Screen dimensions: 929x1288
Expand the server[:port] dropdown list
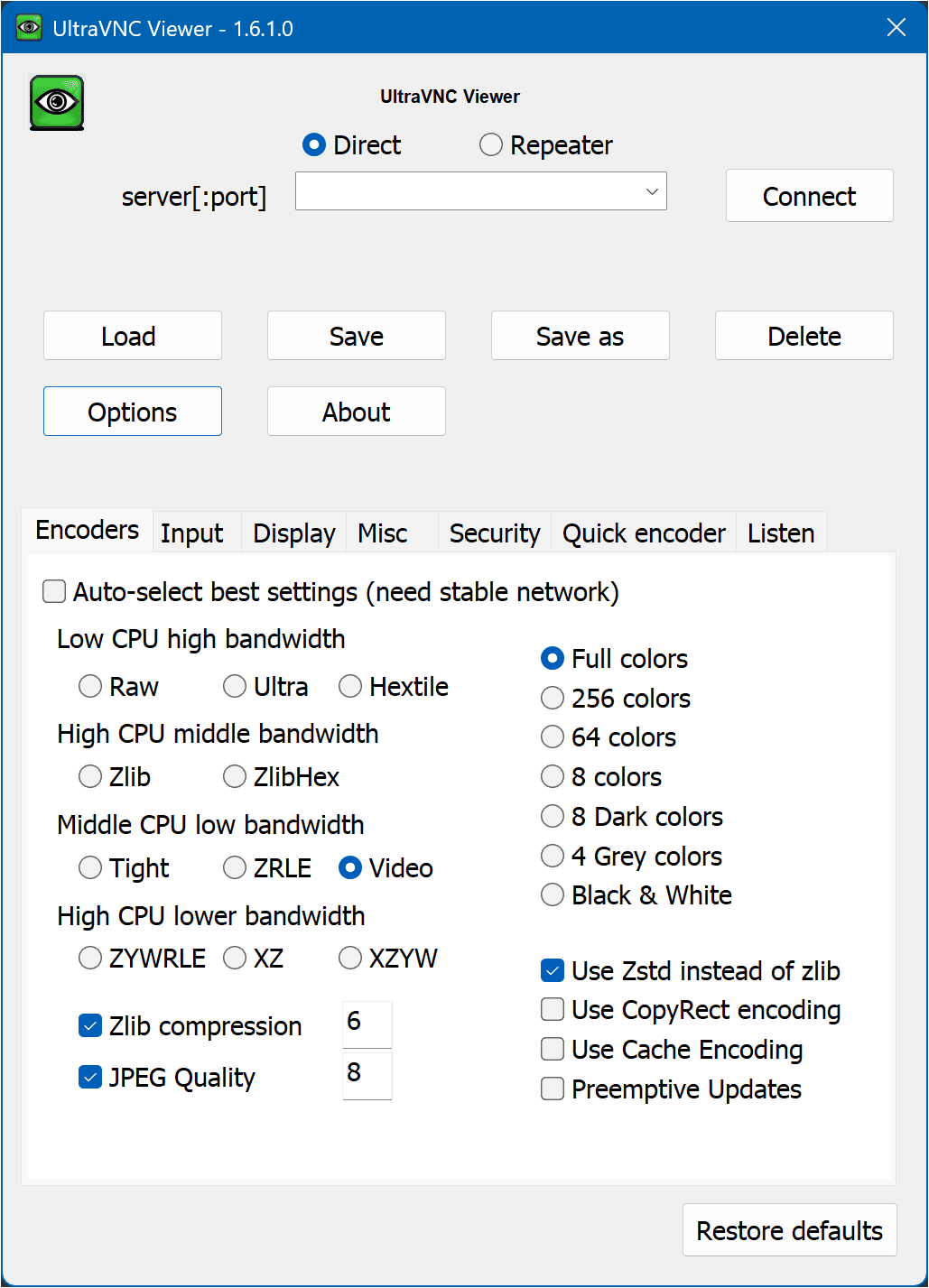click(x=651, y=191)
